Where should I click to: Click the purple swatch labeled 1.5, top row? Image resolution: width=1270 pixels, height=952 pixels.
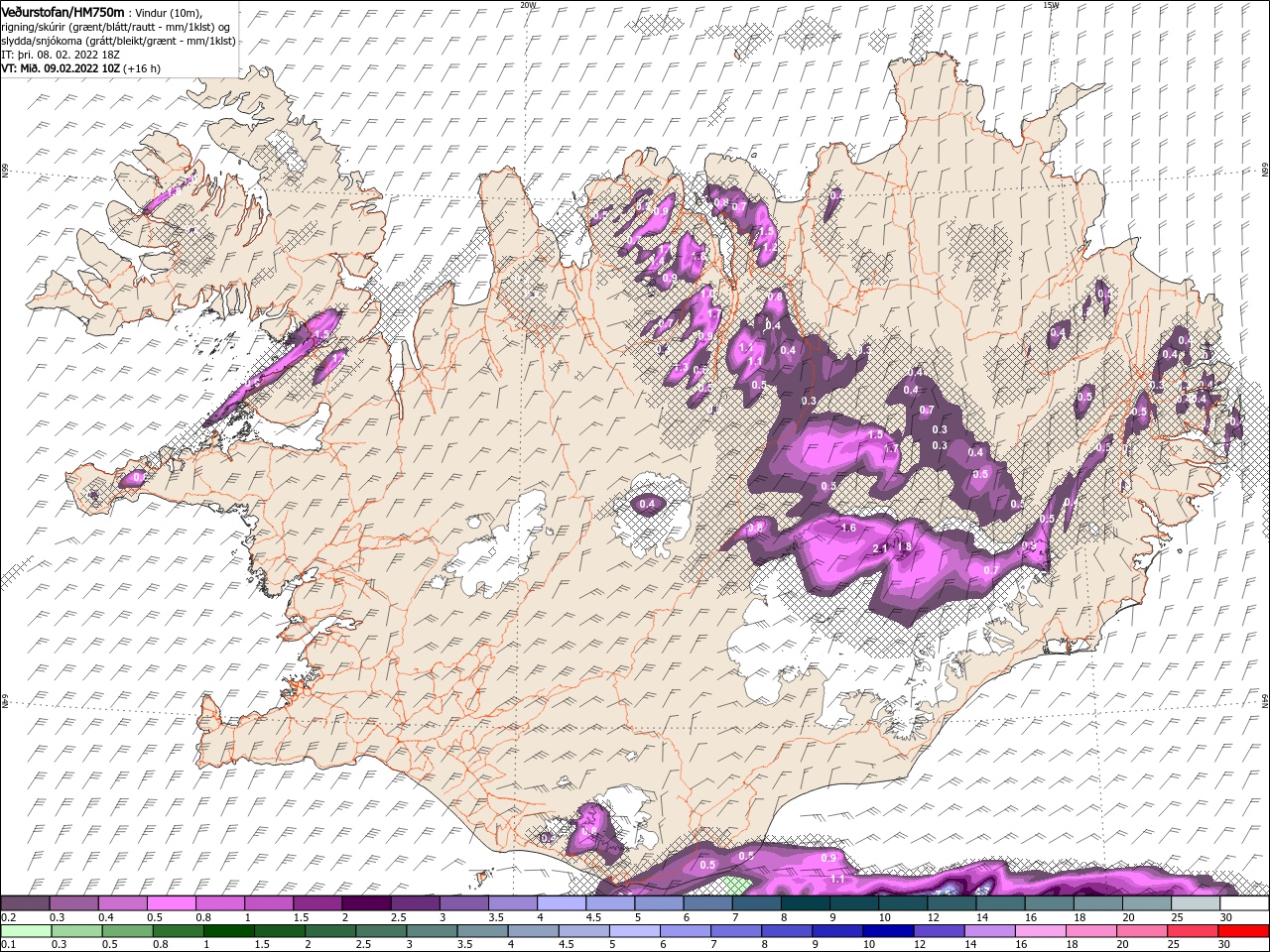coord(317,903)
